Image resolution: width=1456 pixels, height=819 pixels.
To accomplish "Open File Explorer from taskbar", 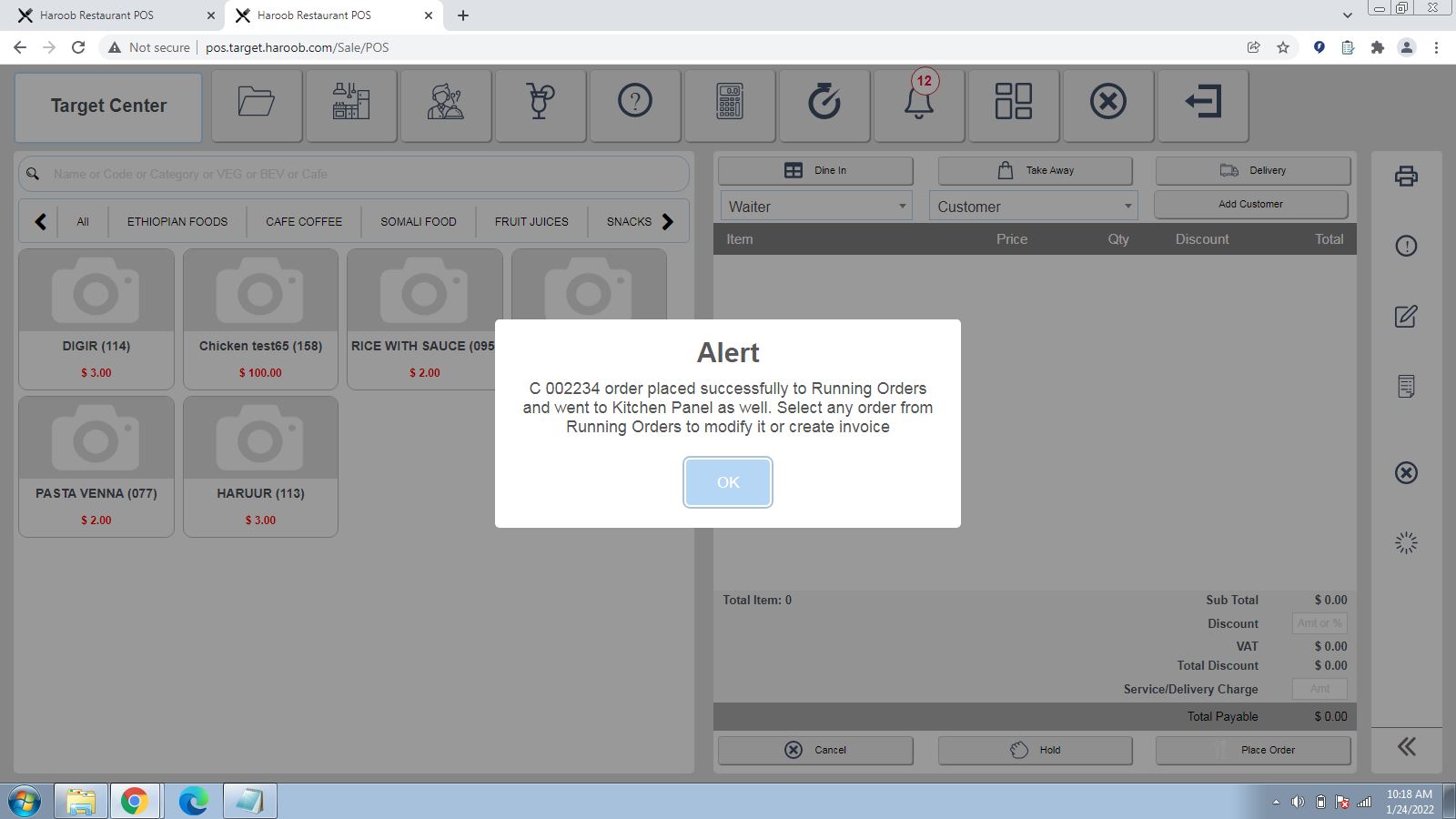I will pyautogui.click(x=81, y=802).
